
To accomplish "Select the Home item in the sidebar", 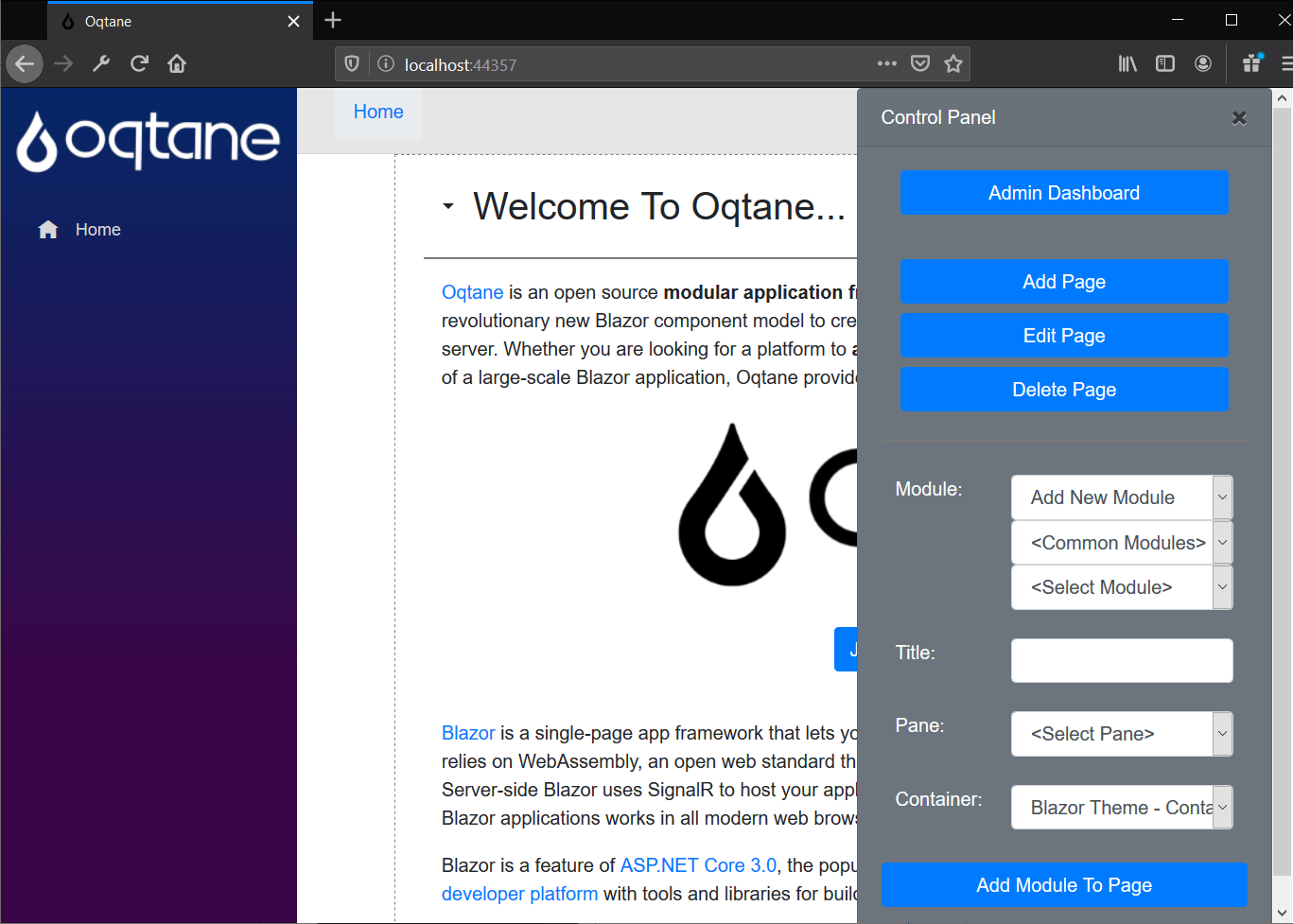I will 97,230.
